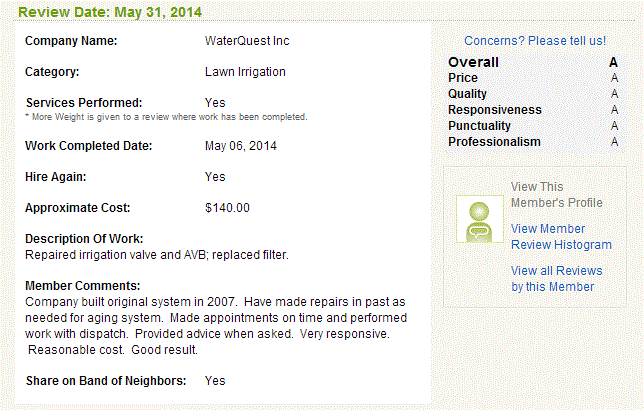644x410 pixels.
Task: Click the member profile avatar icon
Action: 480,219
